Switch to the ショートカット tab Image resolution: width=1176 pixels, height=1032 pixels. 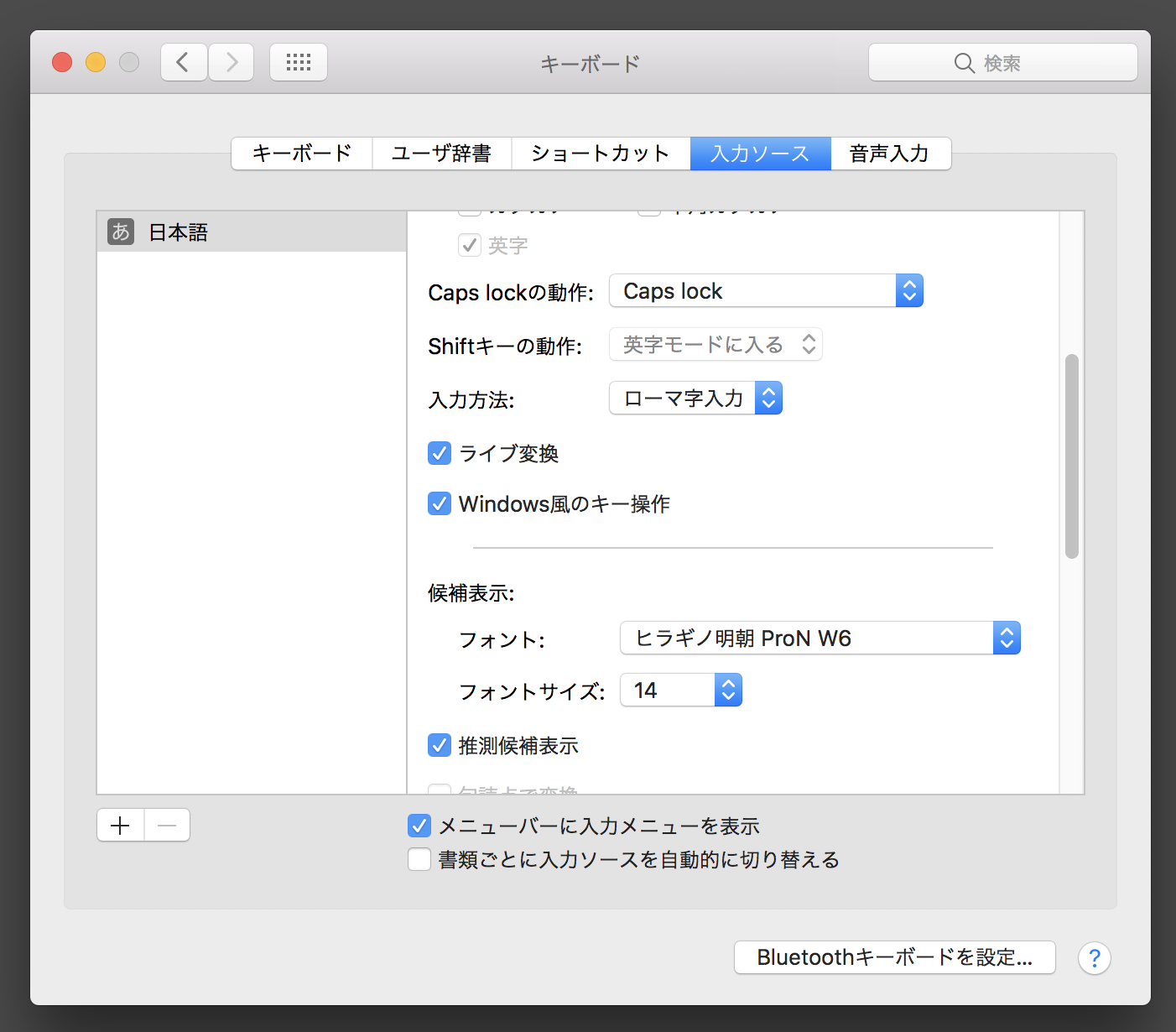coord(599,153)
